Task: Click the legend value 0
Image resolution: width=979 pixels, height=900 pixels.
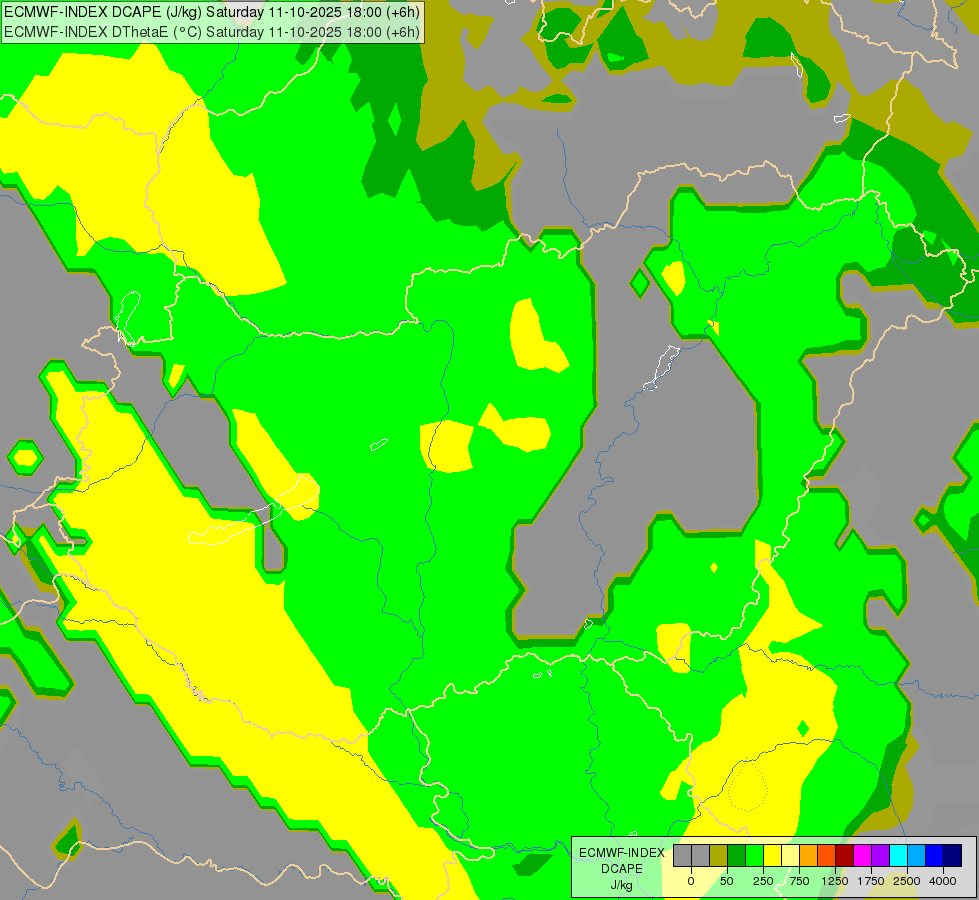Action: [x=691, y=881]
